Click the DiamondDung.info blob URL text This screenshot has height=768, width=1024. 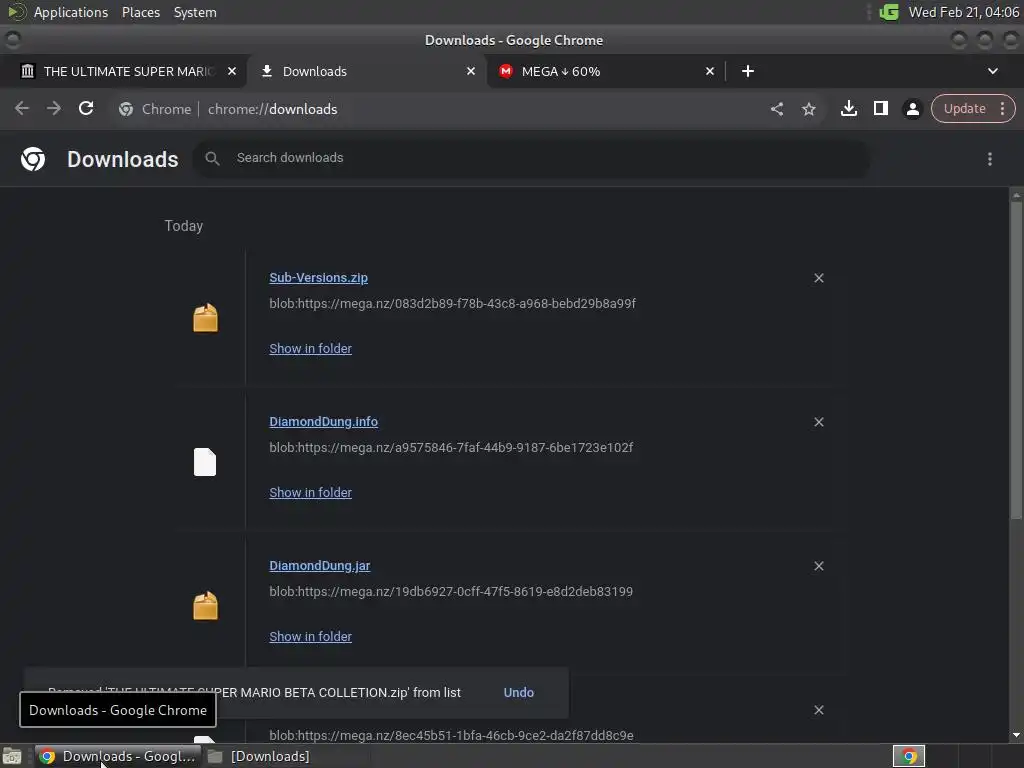click(x=451, y=448)
